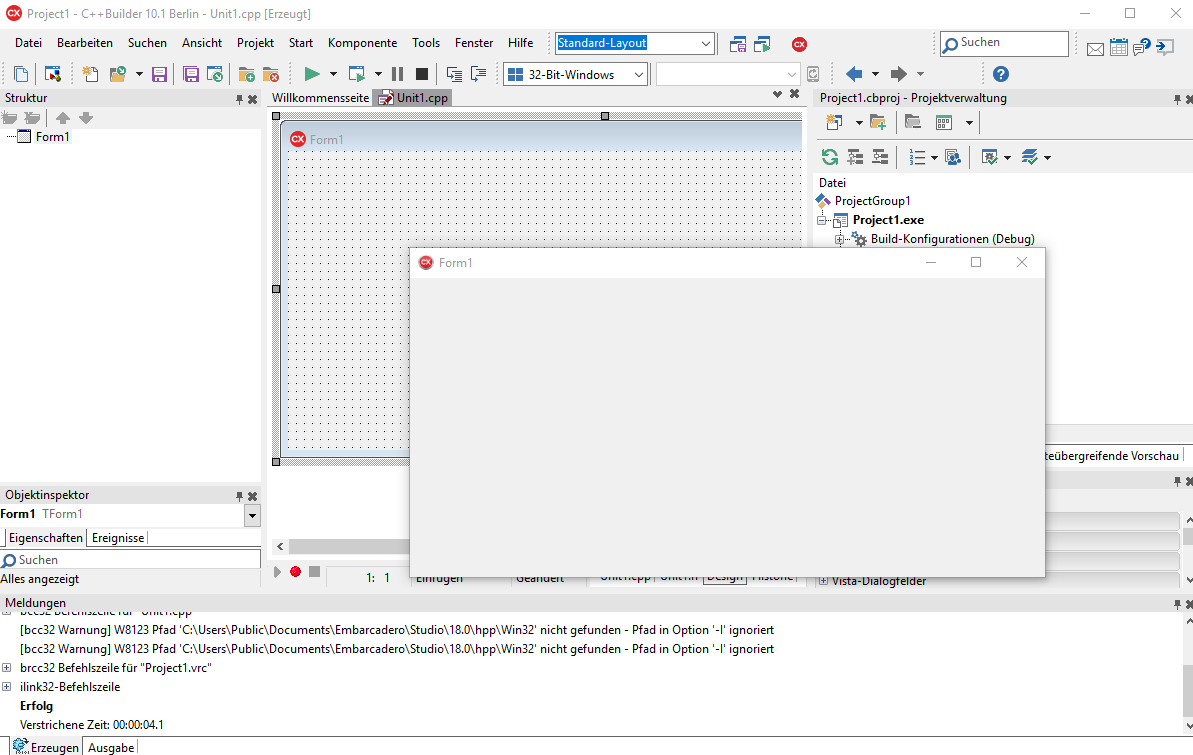Screen dimensions: 1193x755
Task: Switch to the Eigenschaften tab
Action: (46, 537)
